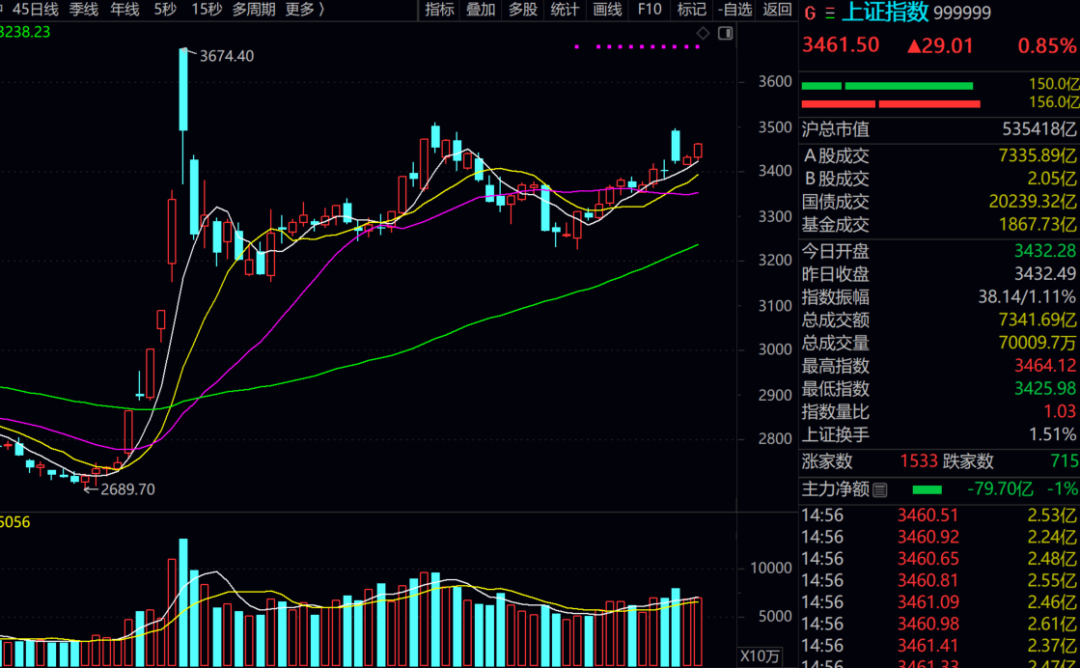Screen dimensions: 1080x668
Task: Click the 跌家数 count 715
Action: (x=1065, y=461)
